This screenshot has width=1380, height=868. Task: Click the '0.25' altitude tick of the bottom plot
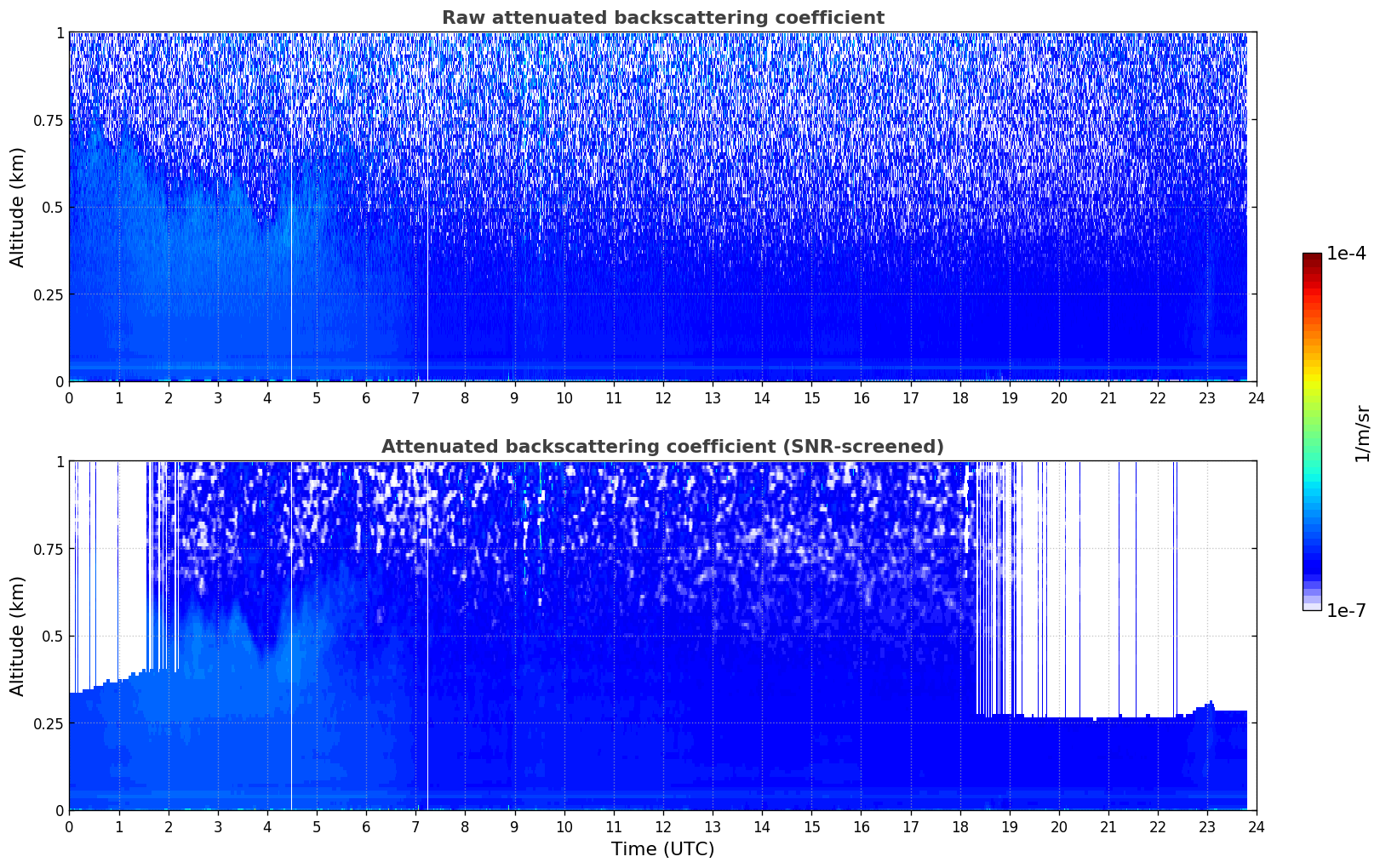click(x=48, y=723)
